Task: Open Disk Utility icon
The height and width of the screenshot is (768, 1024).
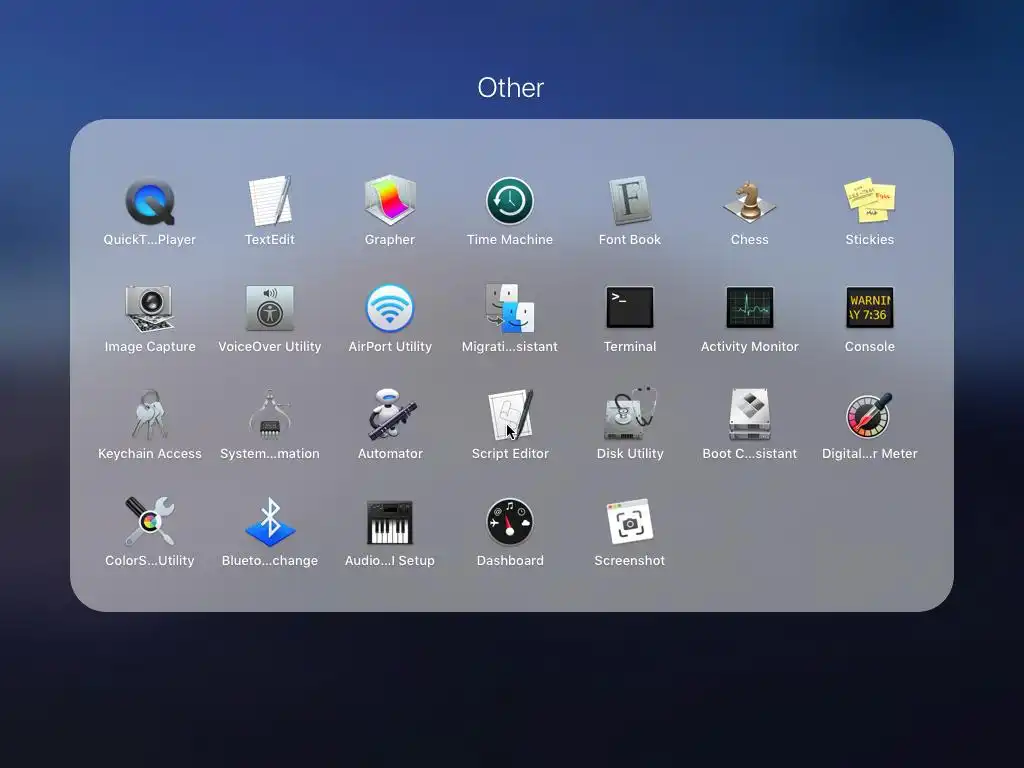Action: tap(630, 415)
